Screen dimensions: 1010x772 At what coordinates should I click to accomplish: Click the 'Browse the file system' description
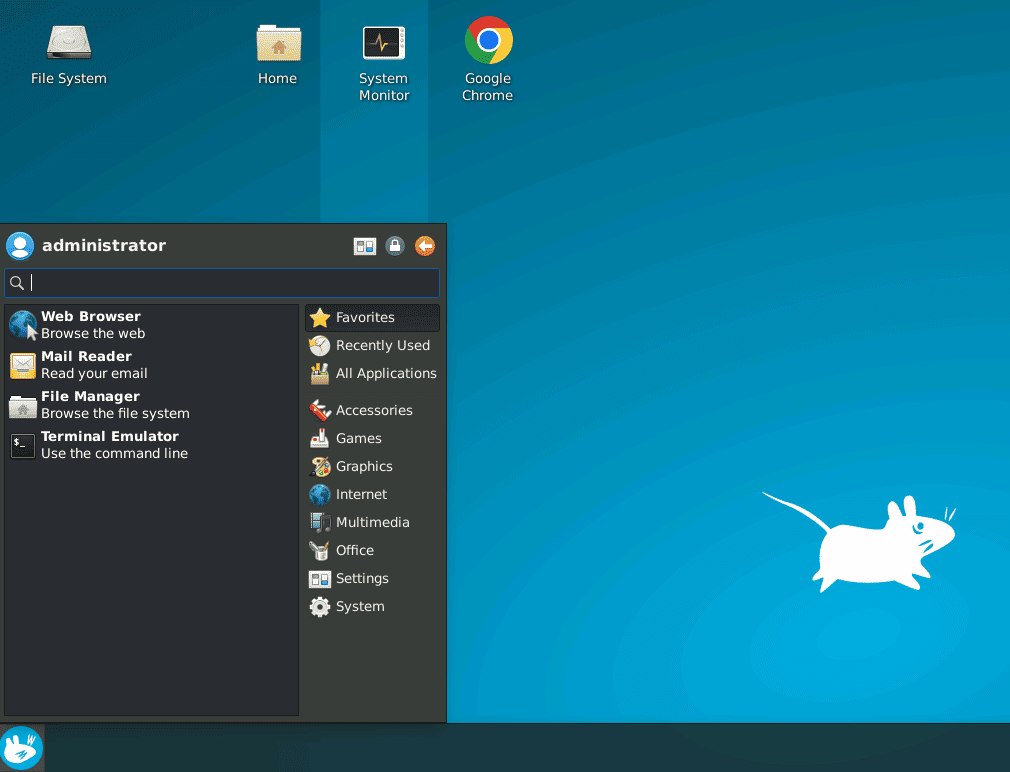pos(115,413)
